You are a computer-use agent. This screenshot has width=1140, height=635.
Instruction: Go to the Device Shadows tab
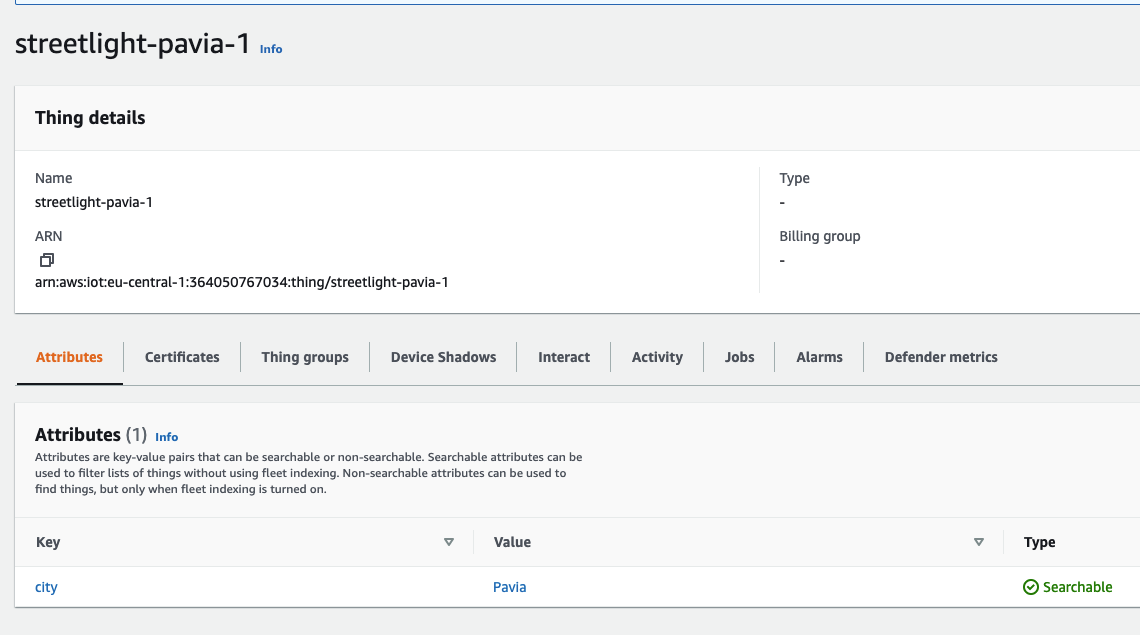tap(443, 357)
